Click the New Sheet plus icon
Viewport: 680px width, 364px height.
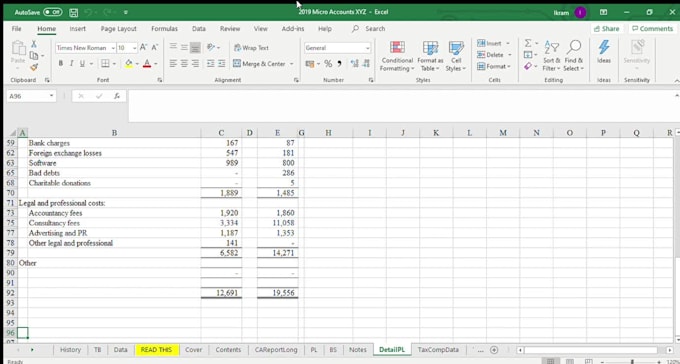click(494, 350)
